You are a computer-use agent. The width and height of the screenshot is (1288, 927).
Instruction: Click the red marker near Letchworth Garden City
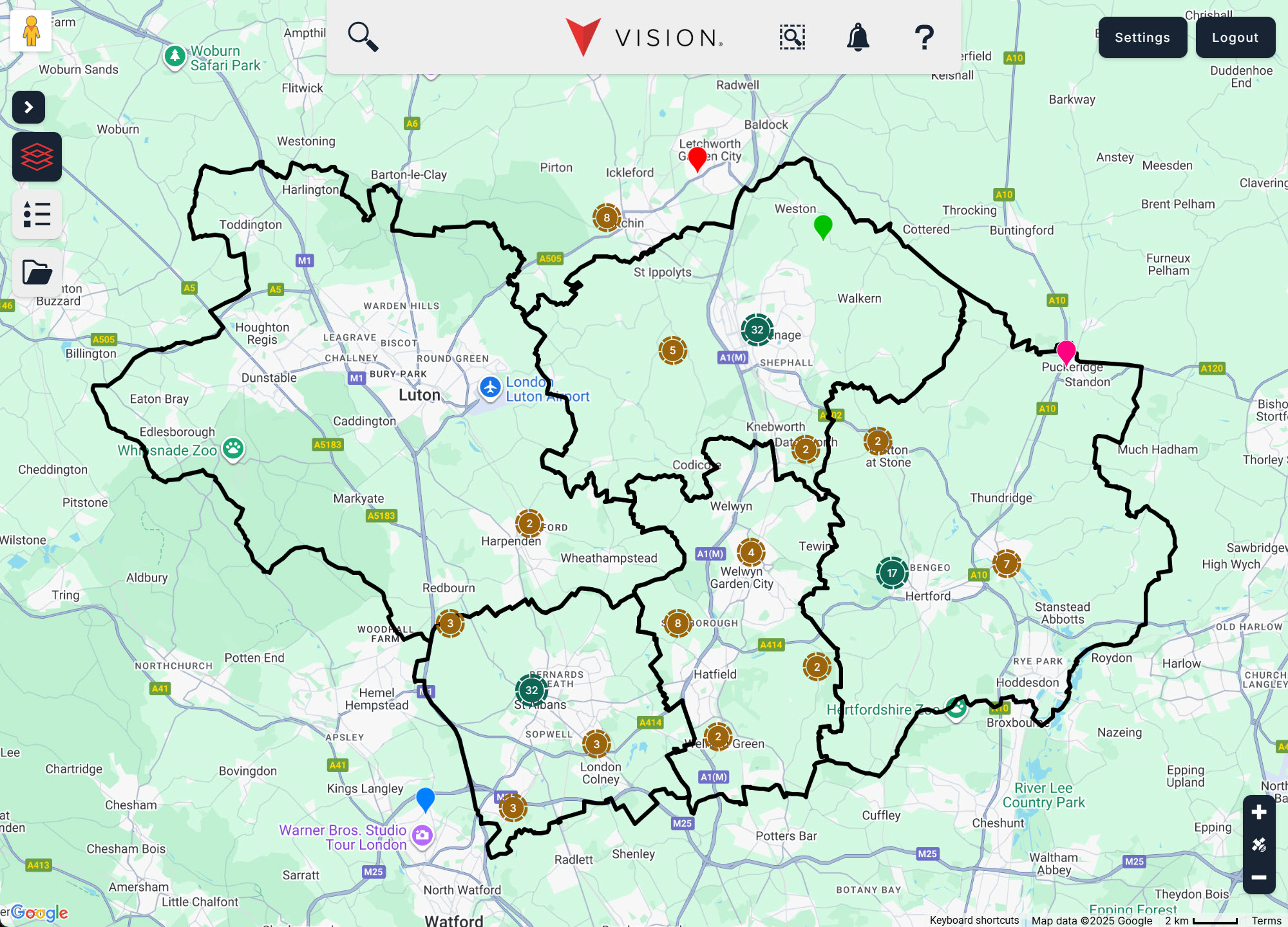pyautogui.click(x=697, y=160)
